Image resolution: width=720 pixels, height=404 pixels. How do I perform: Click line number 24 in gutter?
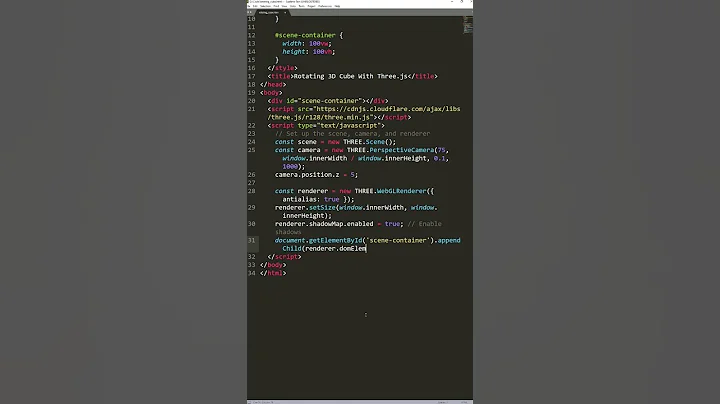251,142
